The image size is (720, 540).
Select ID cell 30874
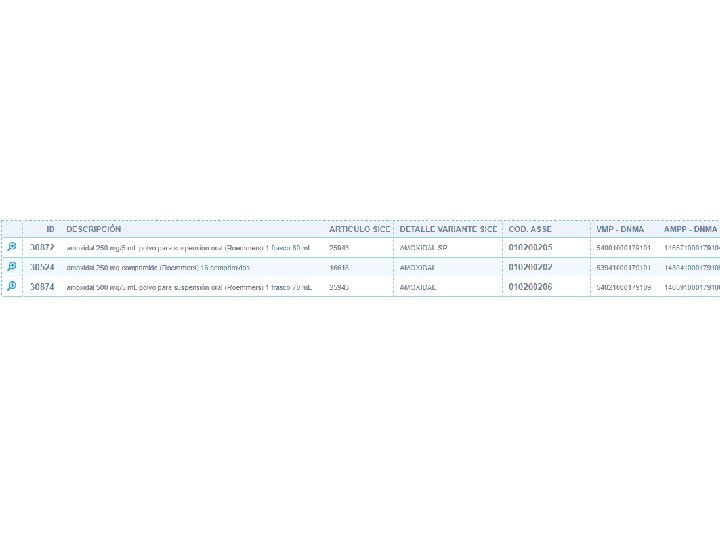(x=42, y=287)
